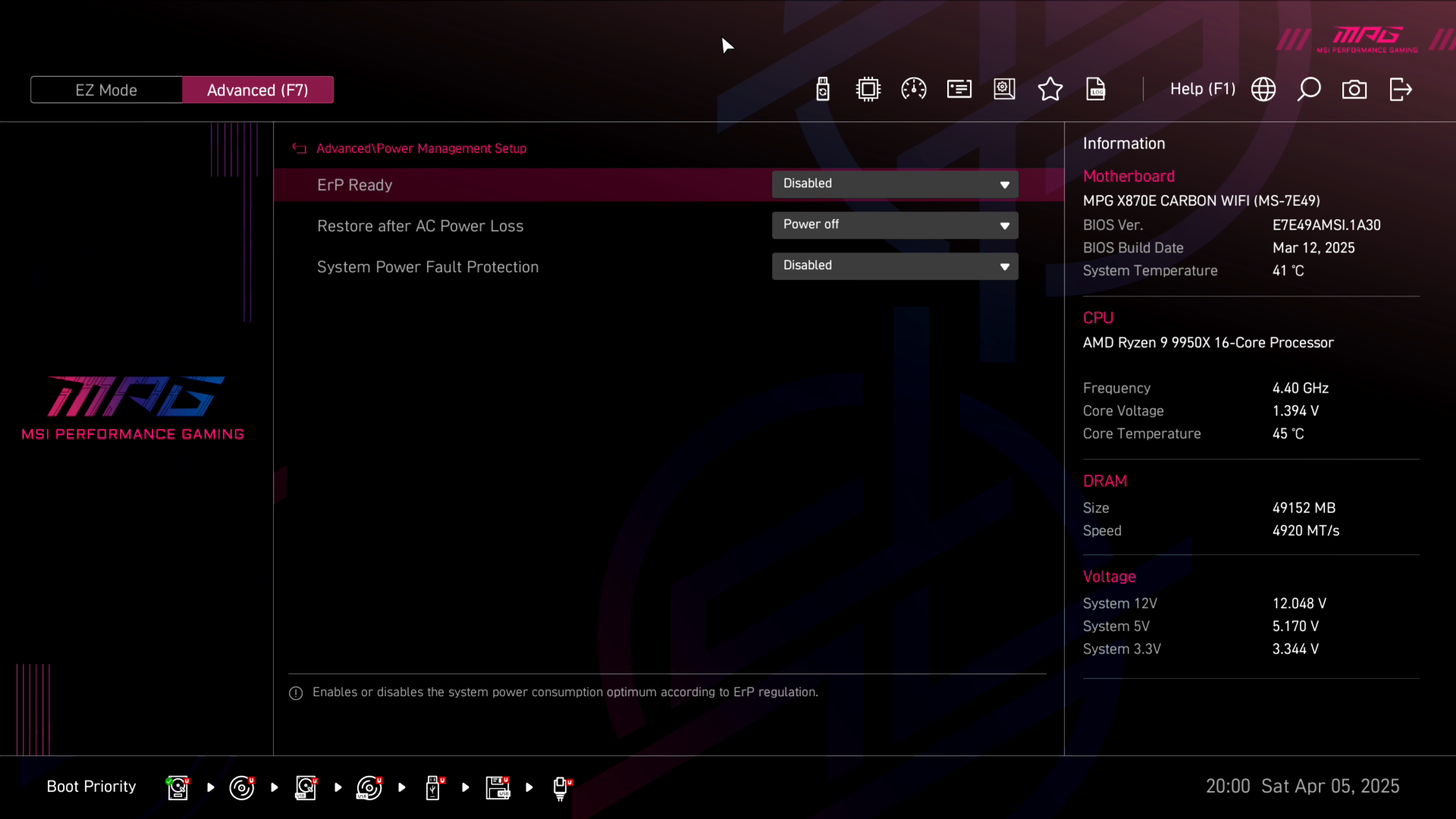Screen dimensions: 1456x819
Task: Open the LOG file icon
Action: (1096, 89)
